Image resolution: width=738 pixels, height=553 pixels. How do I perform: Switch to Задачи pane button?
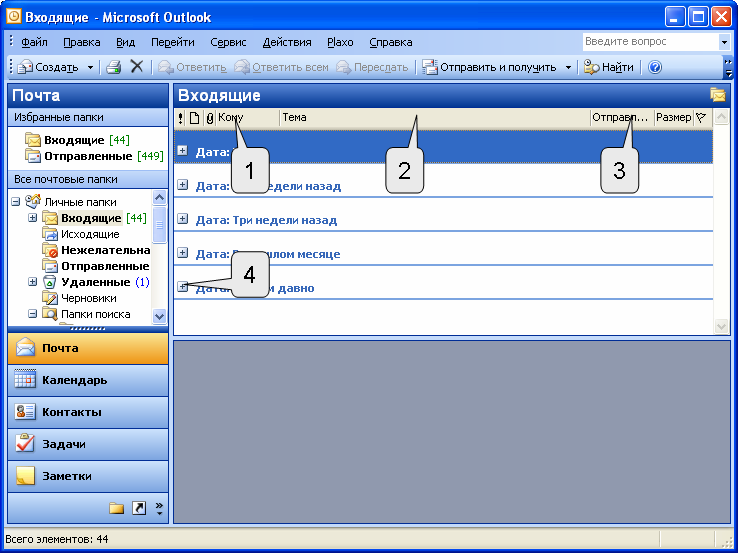click(88, 444)
